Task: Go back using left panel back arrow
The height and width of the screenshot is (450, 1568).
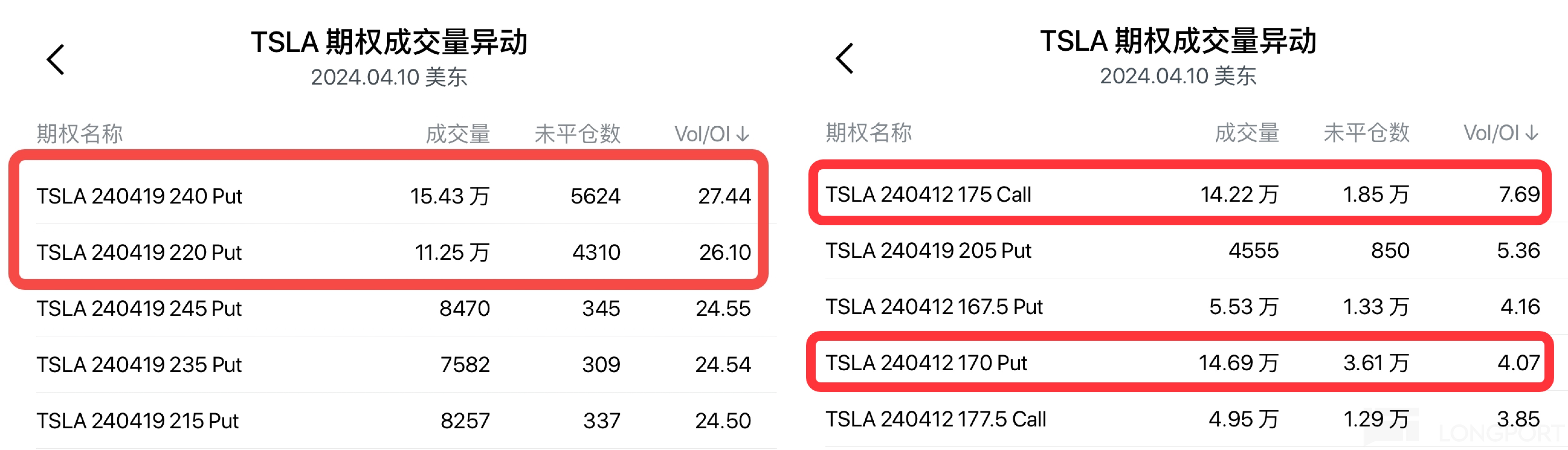Action: [56, 60]
